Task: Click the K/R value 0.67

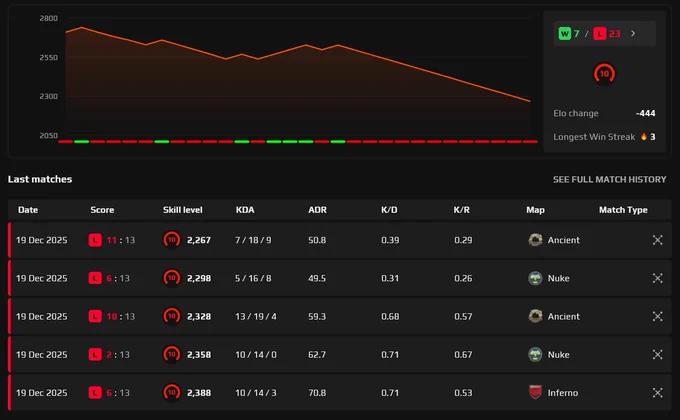Action: click(463, 354)
